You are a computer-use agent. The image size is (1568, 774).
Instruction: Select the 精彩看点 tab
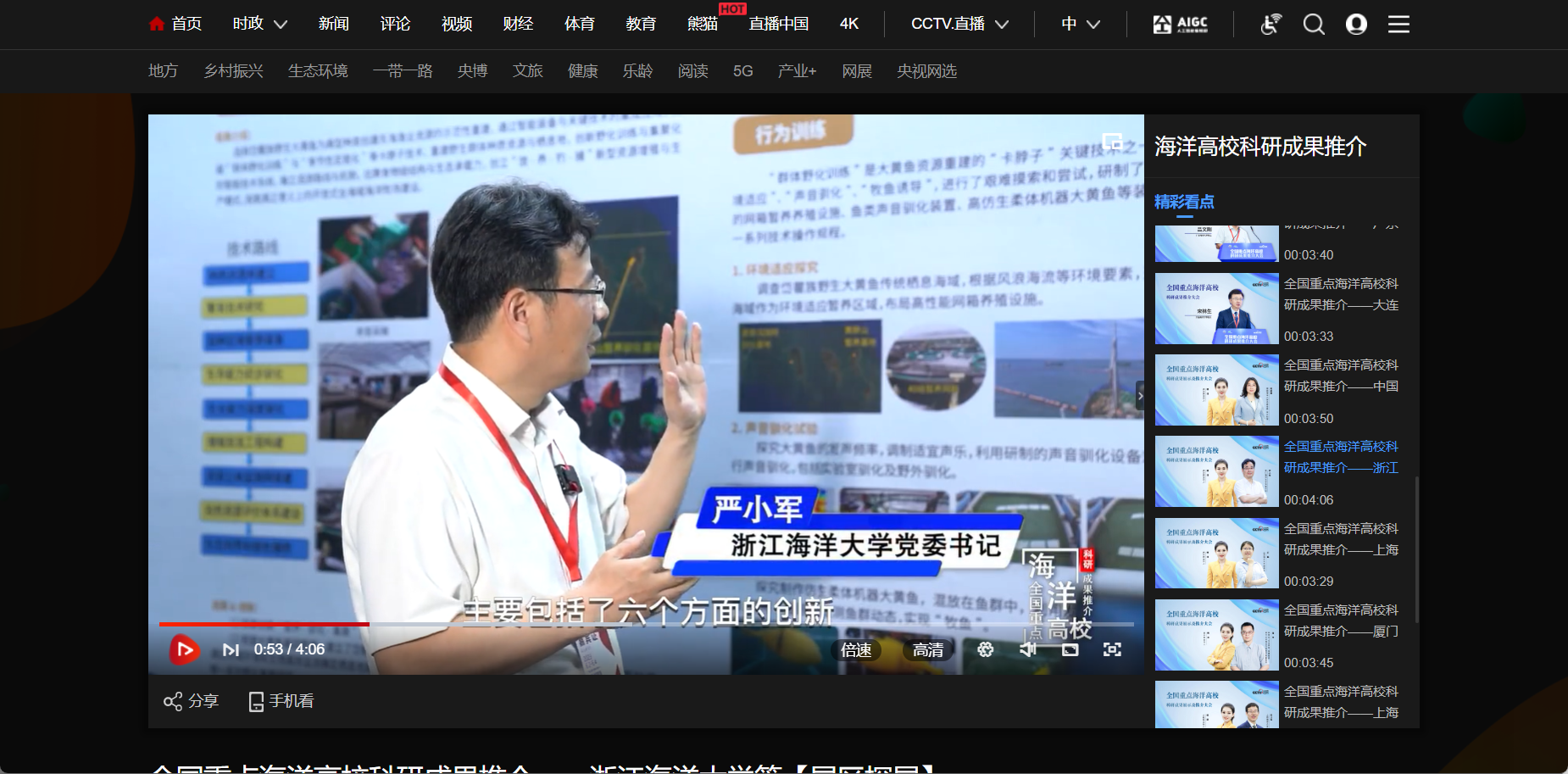[x=1184, y=202]
